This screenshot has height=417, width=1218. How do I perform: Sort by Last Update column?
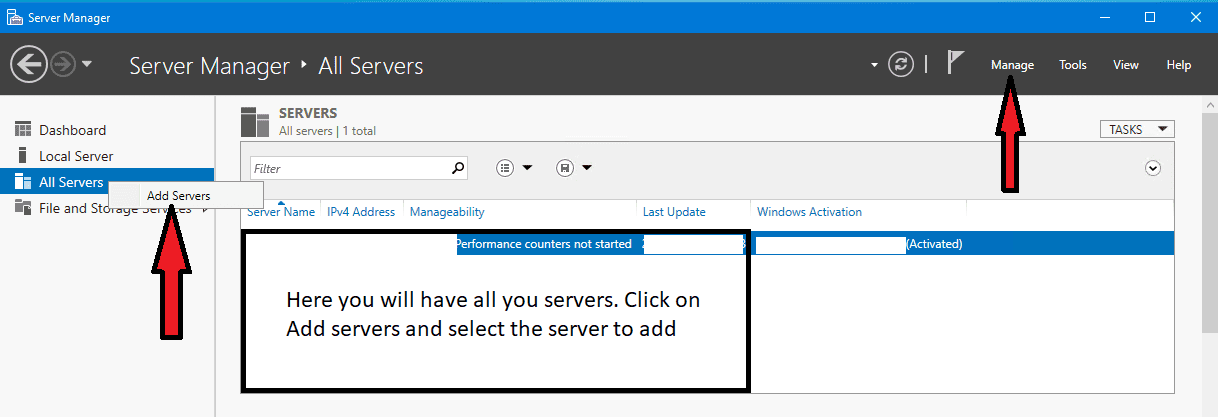[x=674, y=212]
